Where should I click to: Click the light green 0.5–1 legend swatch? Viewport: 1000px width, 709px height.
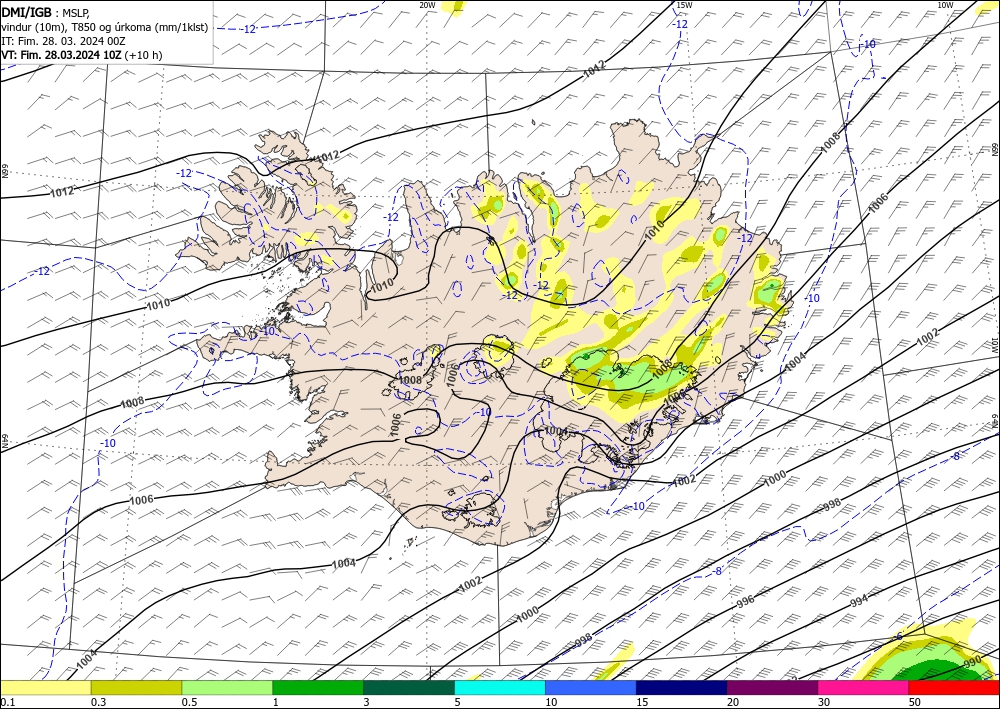[x=227, y=687]
